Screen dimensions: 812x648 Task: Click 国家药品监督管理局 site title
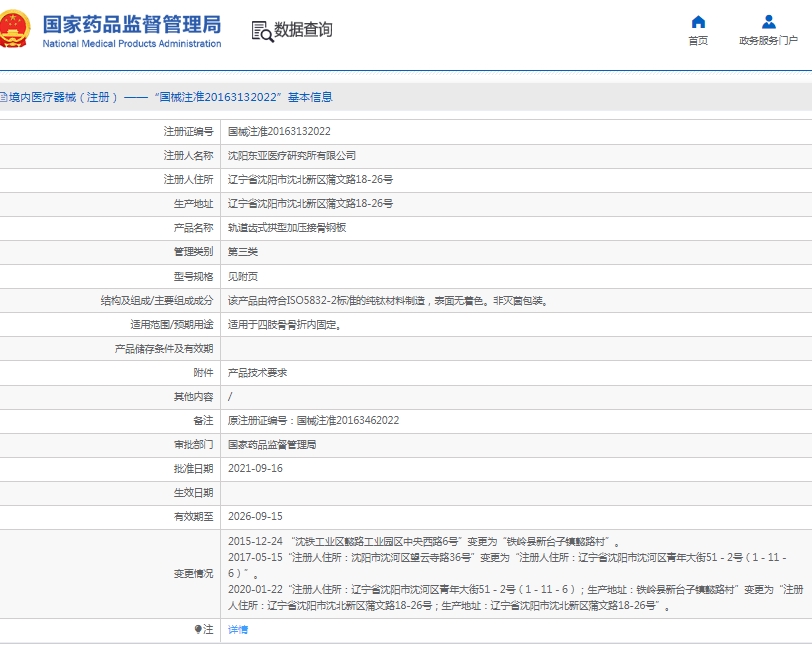tap(132, 24)
